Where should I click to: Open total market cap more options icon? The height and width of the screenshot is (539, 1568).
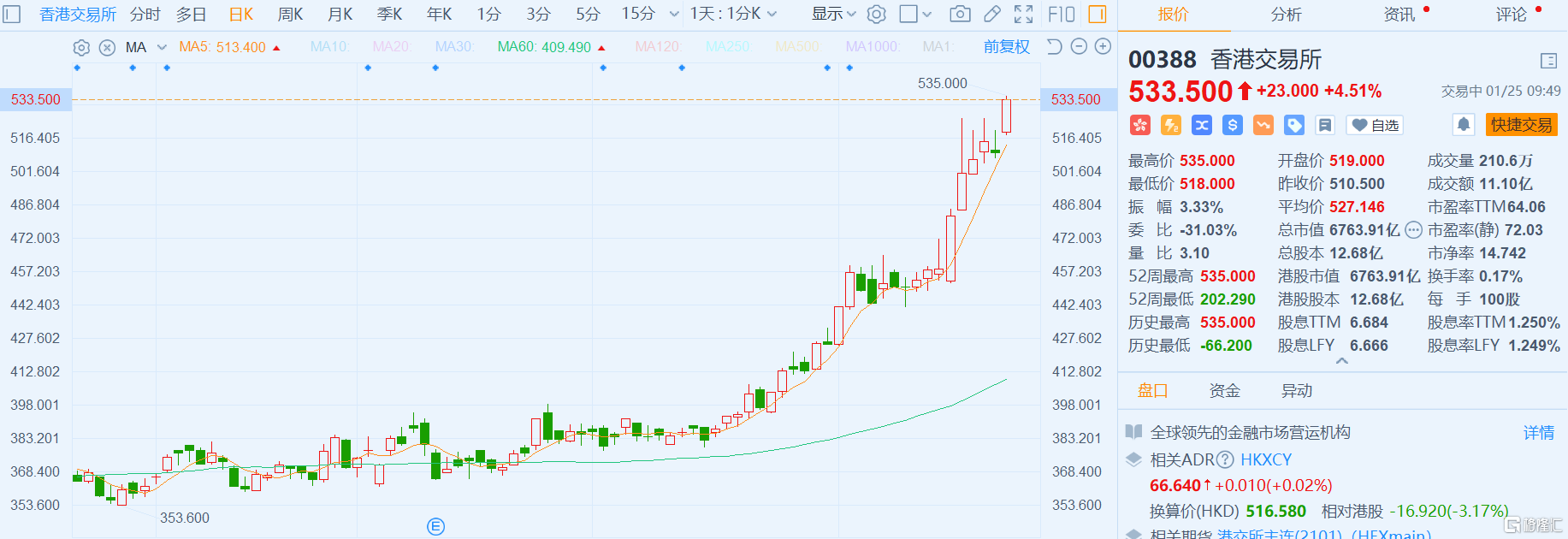click(1413, 229)
